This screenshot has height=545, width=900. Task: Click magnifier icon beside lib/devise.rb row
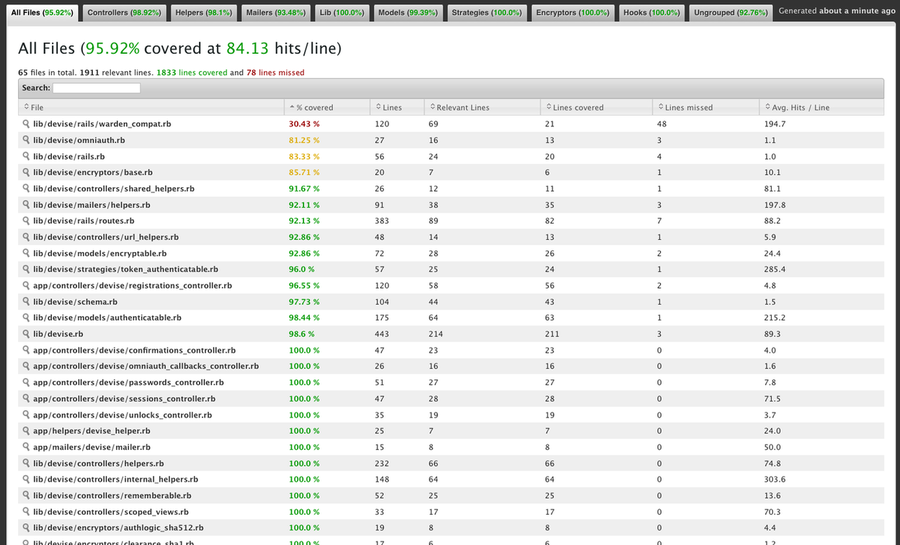click(x=26, y=334)
